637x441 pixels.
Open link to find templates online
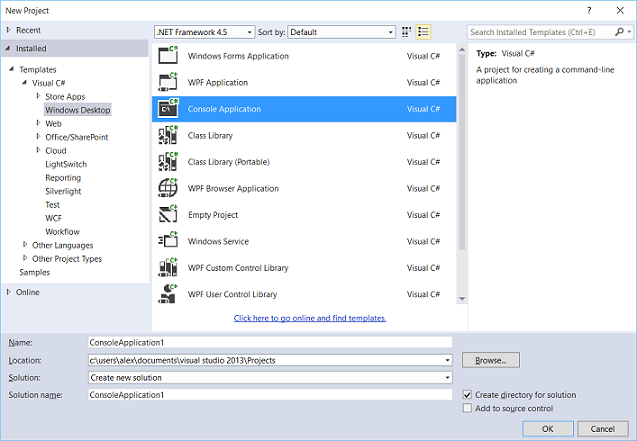click(x=310, y=318)
